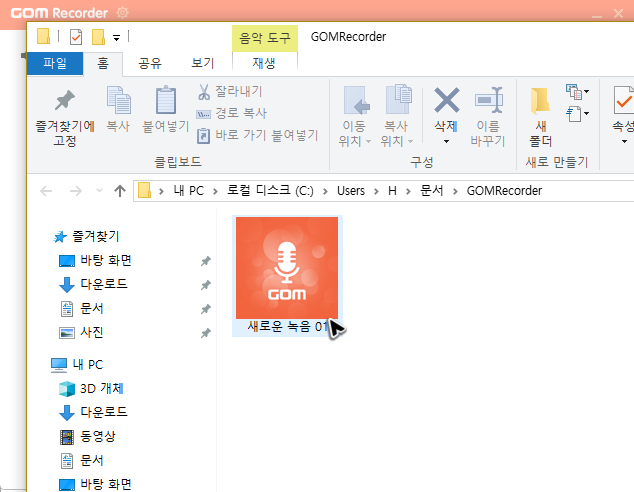The height and width of the screenshot is (492, 634).
Task: Click Users breadcrumb in address bar
Action: tap(351, 191)
